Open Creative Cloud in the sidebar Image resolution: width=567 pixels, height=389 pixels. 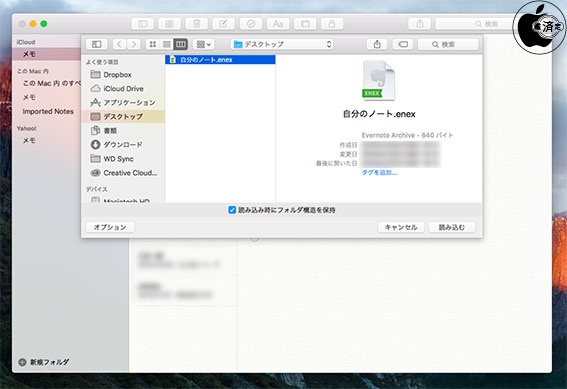(123, 173)
